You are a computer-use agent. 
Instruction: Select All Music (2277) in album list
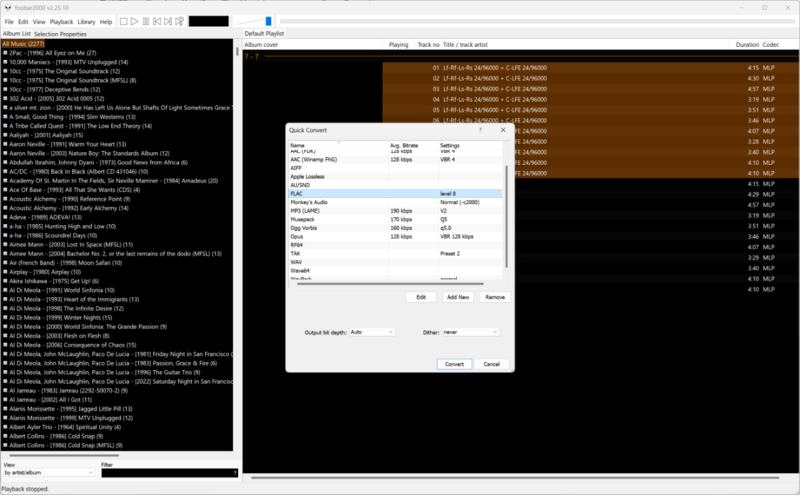[23, 44]
